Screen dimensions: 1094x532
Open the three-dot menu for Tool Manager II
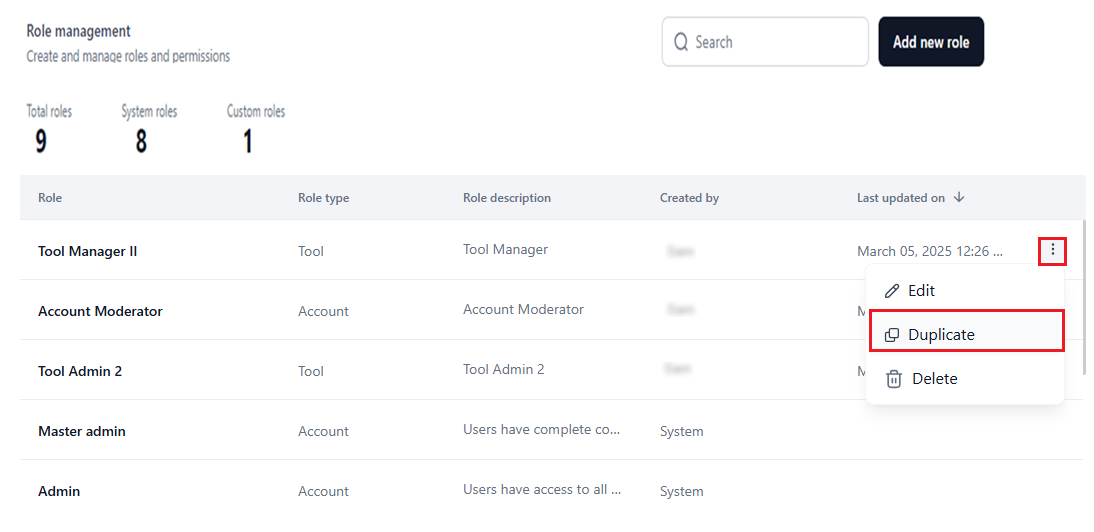[x=1052, y=251]
